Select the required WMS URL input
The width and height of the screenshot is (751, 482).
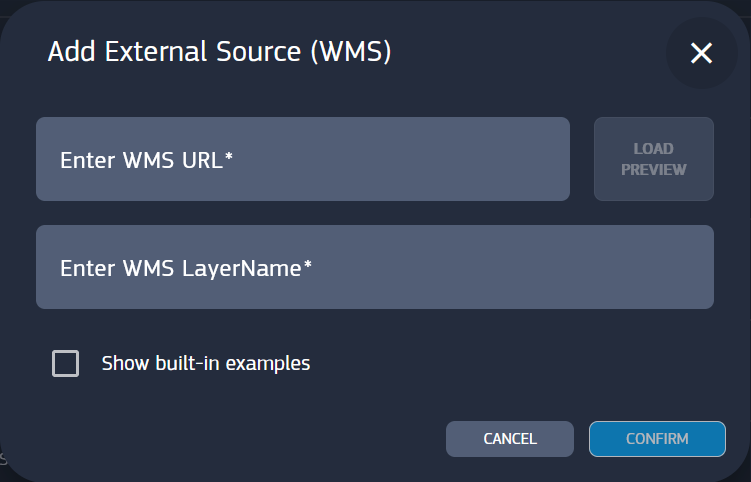(x=302, y=159)
